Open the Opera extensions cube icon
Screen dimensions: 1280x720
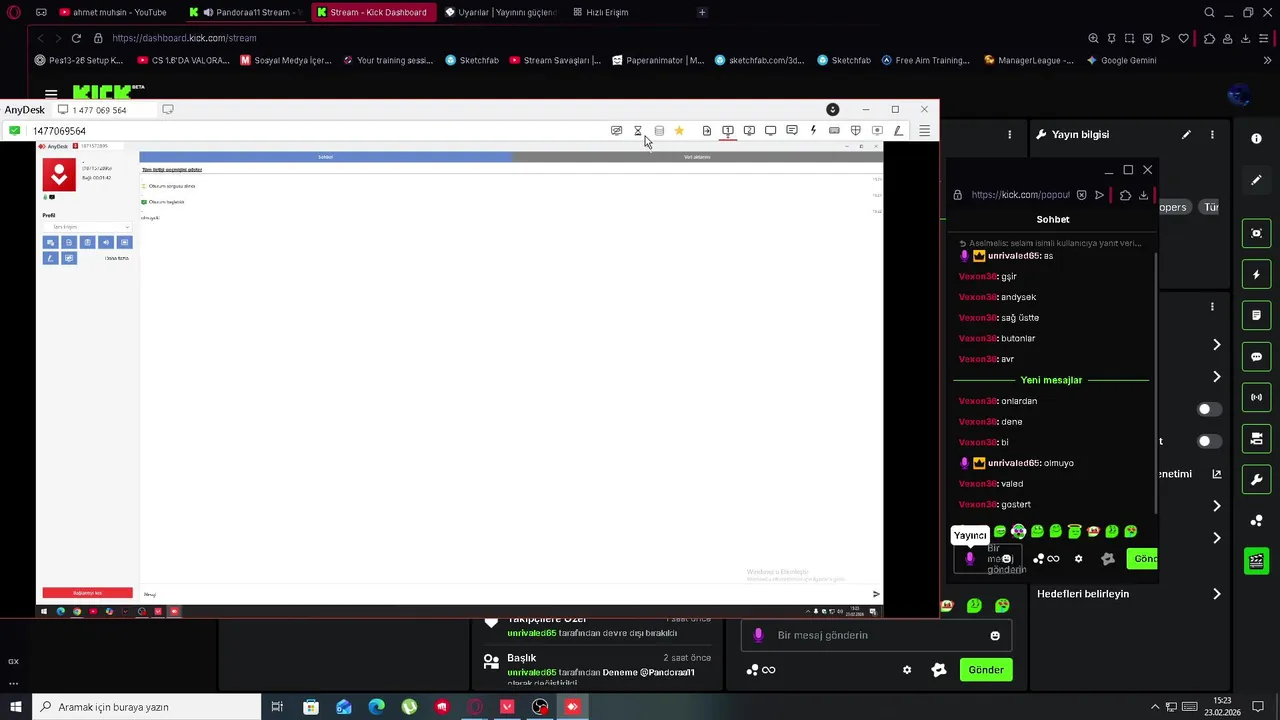click(x=1208, y=38)
